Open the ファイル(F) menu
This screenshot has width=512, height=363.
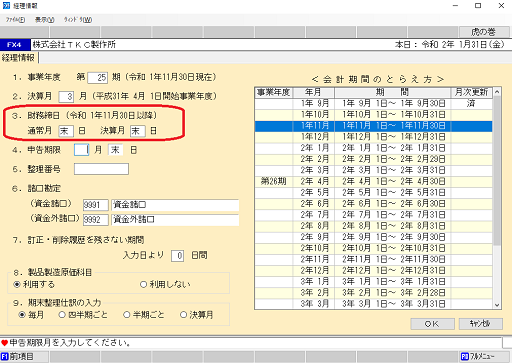click(15, 20)
